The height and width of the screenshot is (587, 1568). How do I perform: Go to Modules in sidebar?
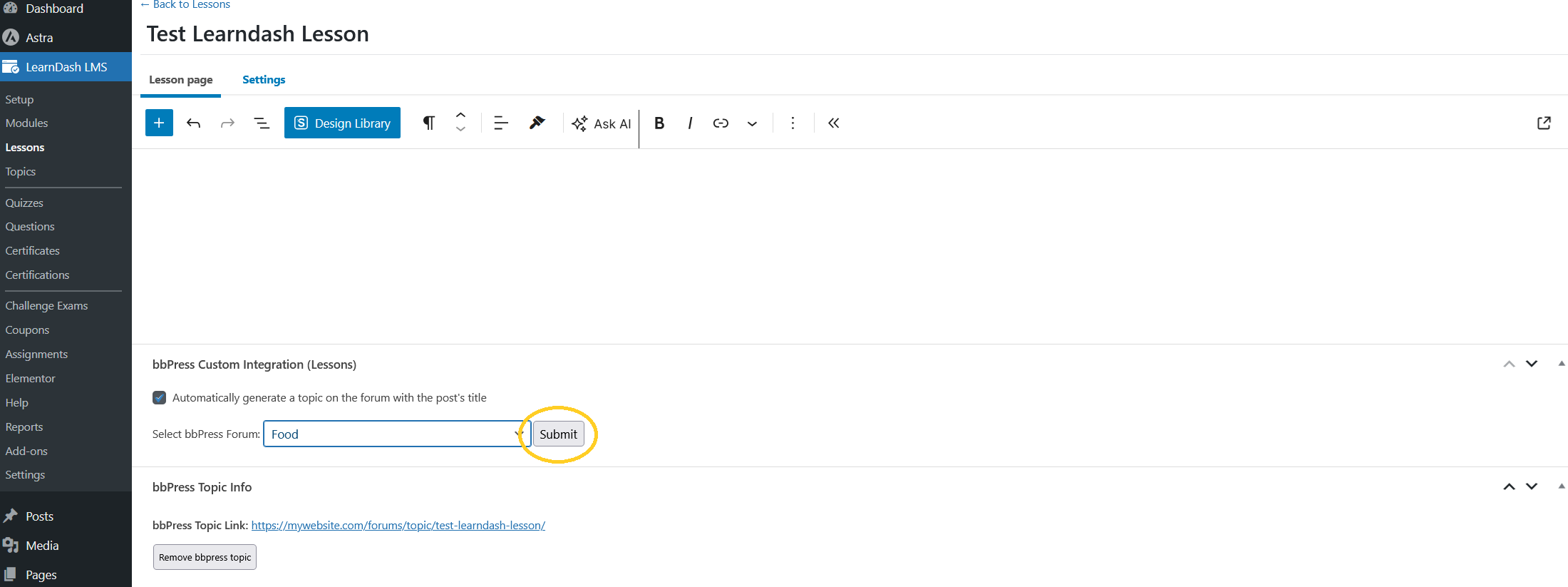pos(26,123)
